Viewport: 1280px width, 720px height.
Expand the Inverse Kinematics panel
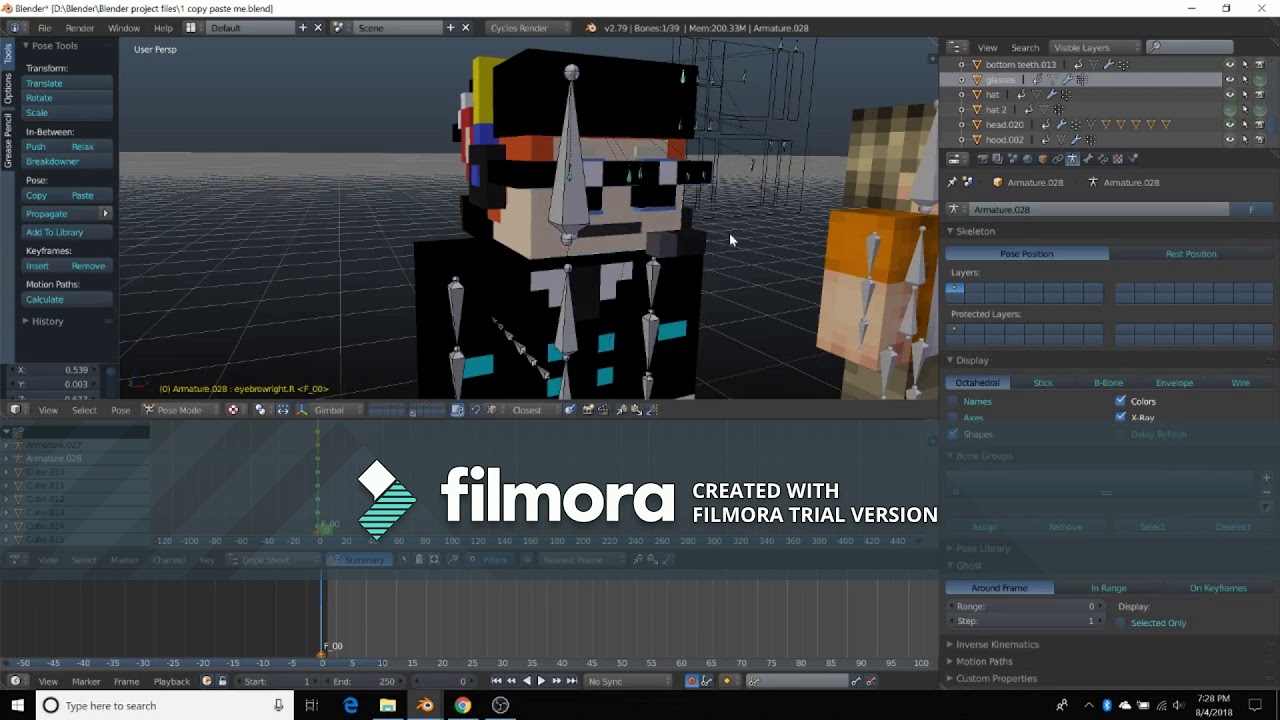pyautogui.click(x=996, y=644)
